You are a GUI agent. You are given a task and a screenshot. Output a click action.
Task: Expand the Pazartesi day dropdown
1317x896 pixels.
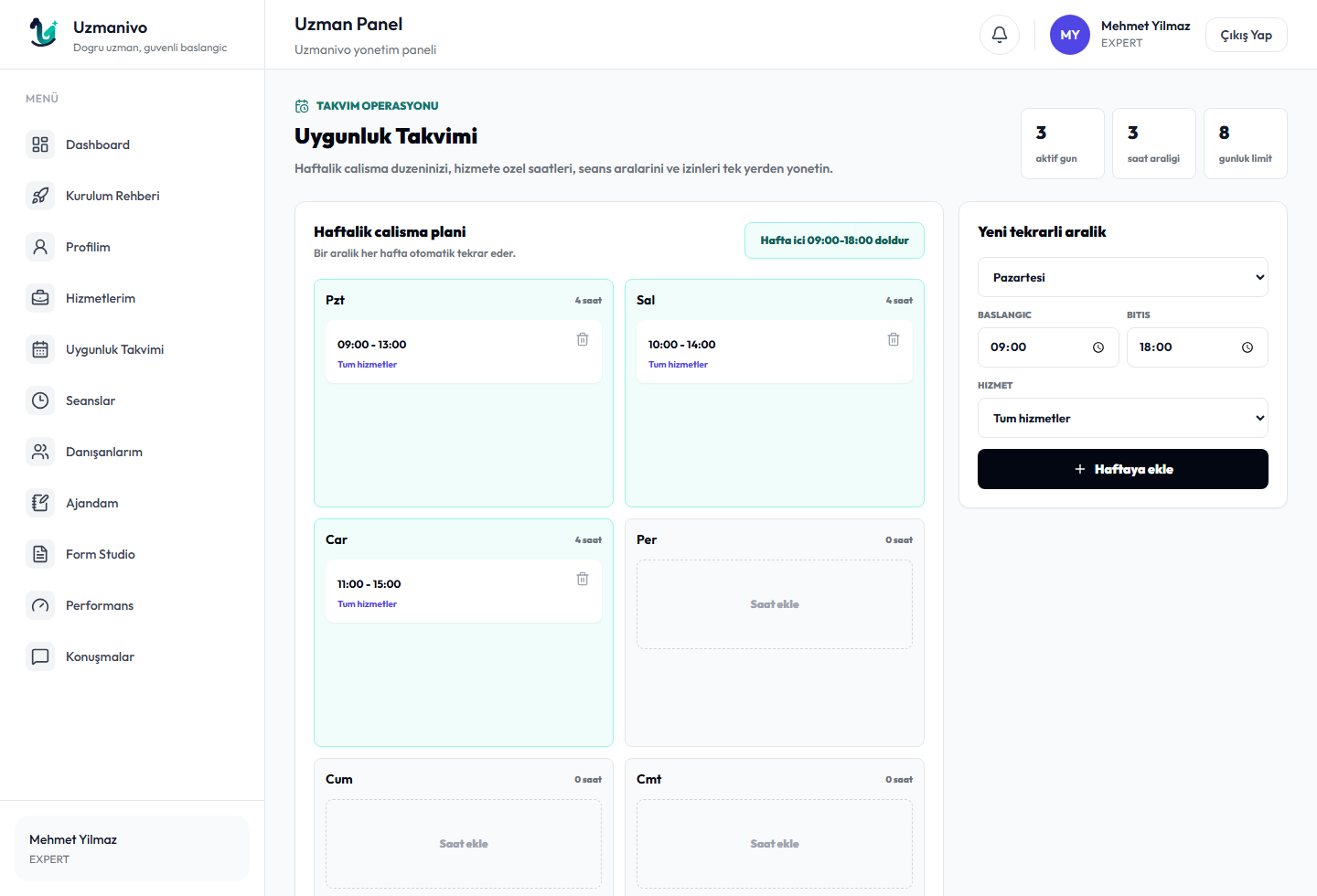click(x=1123, y=277)
